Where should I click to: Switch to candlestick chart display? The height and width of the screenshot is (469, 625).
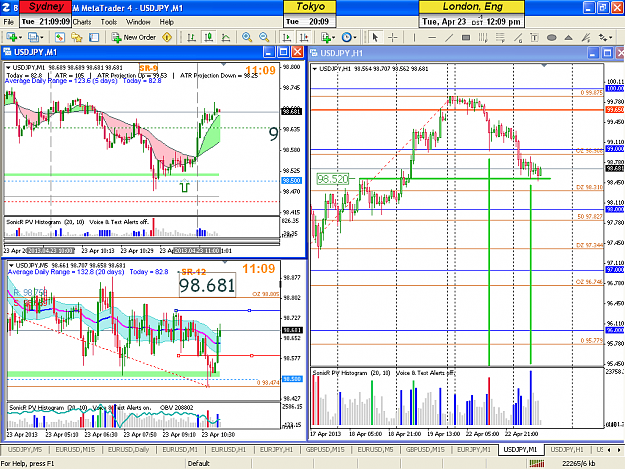pyautogui.click(x=208, y=37)
